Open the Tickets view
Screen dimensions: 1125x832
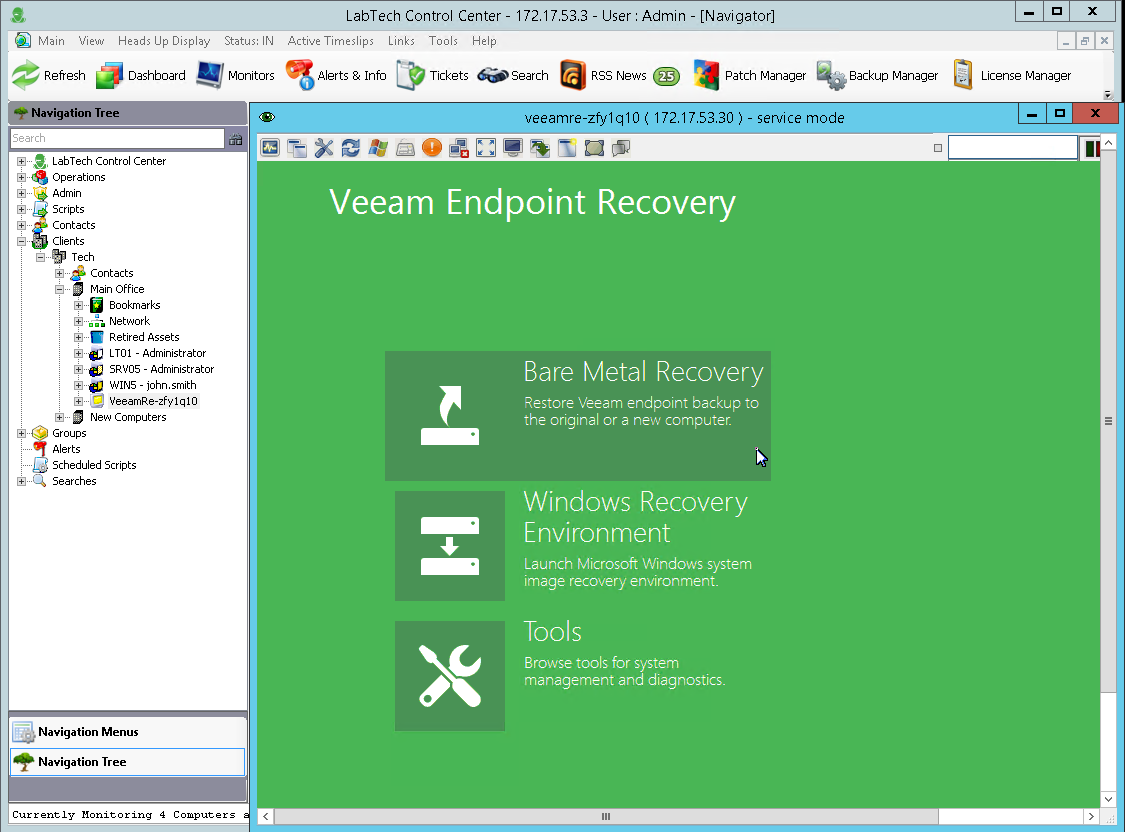tap(432, 74)
